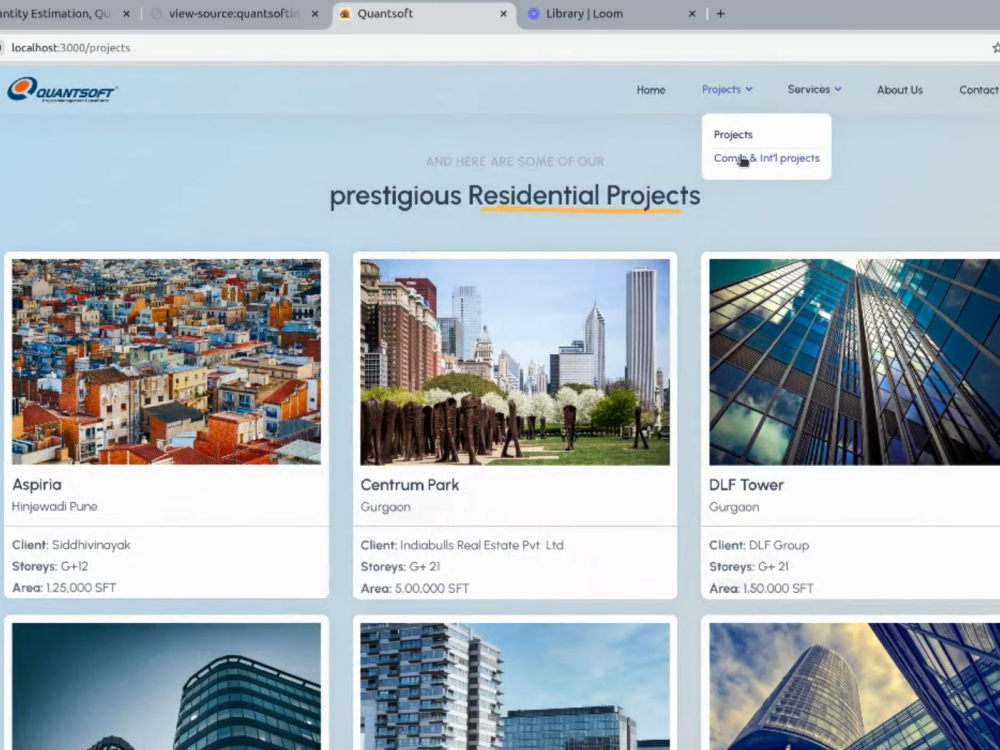
Task: Open the apartment towers thumbnail in second row
Action: pos(515,686)
